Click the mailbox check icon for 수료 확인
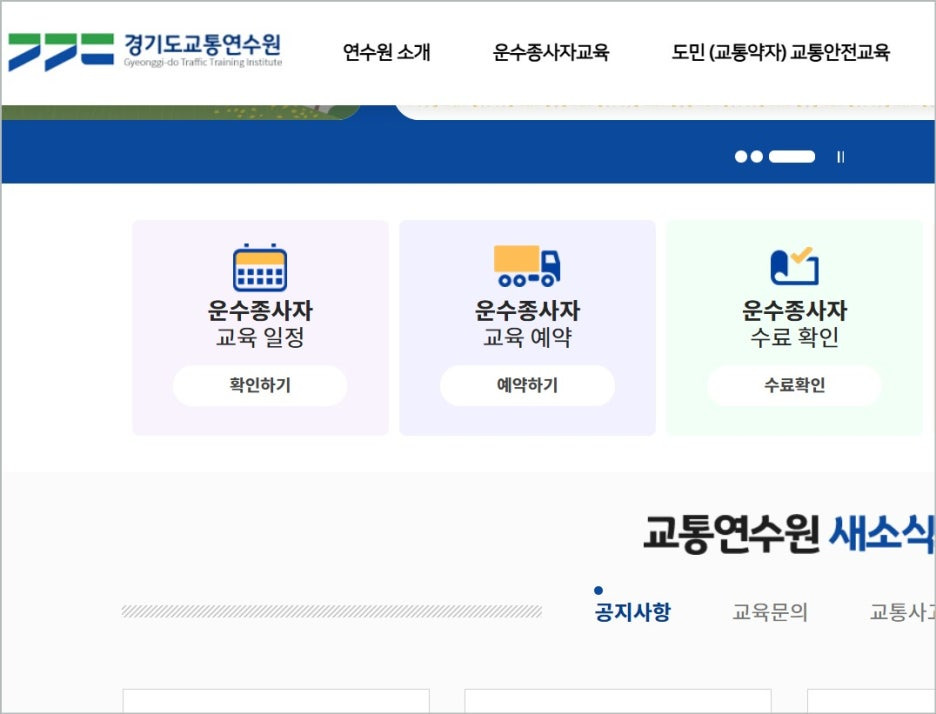The image size is (936, 714). coord(793,264)
